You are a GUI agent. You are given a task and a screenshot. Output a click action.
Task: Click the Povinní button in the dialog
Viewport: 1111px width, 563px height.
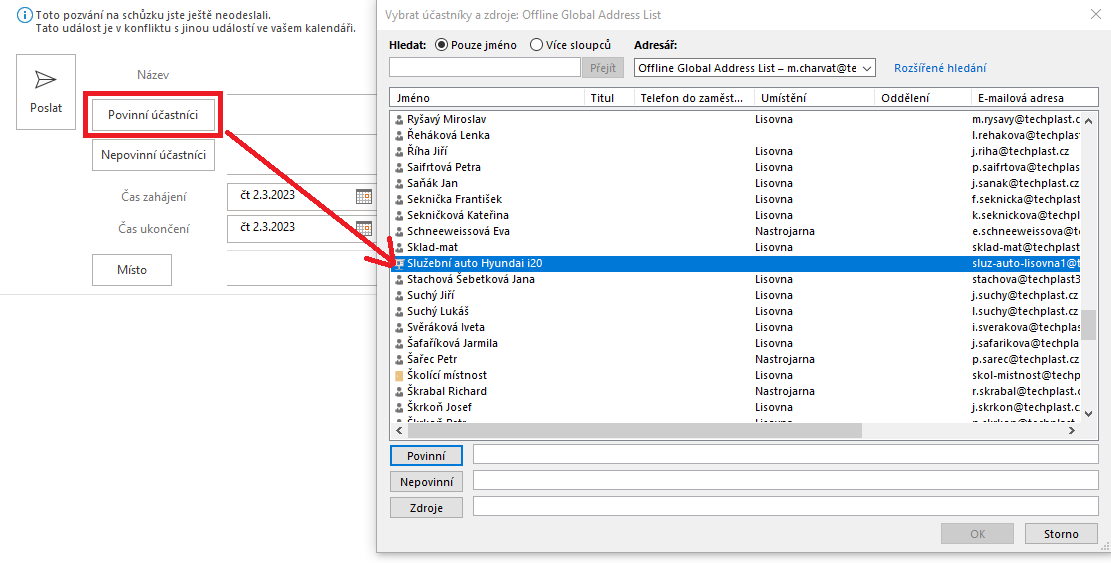click(427, 455)
